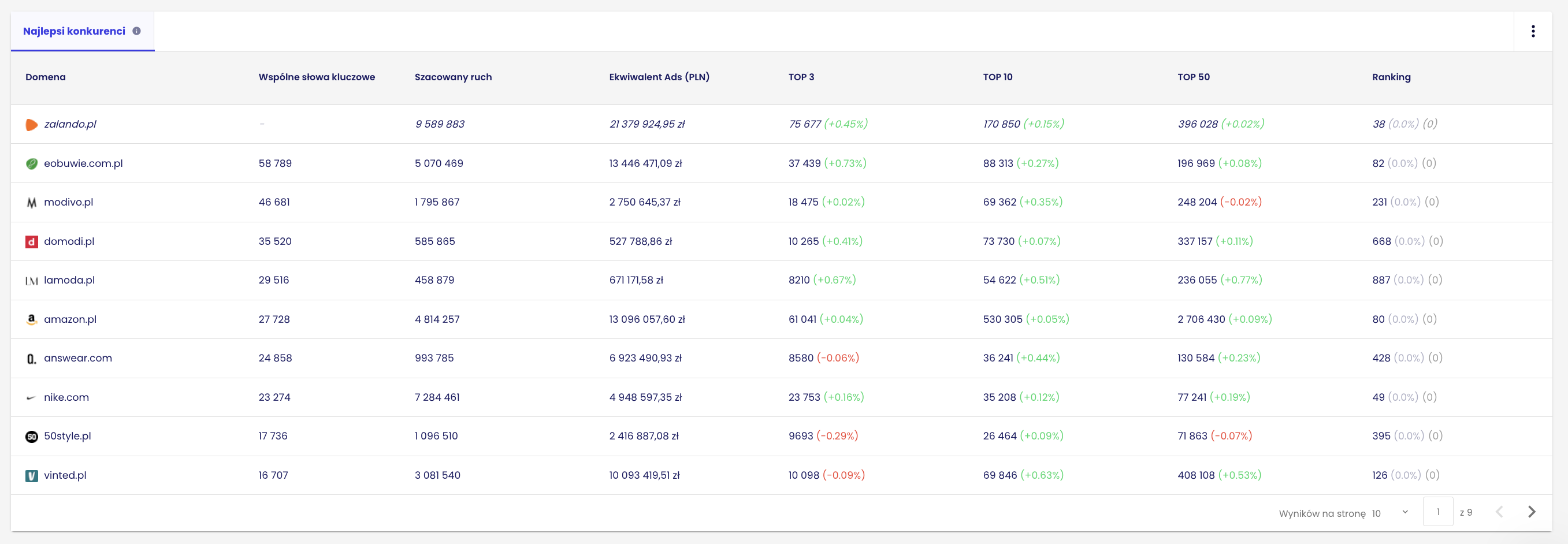1568x544 pixels.
Task: Sort by Szacowany ruch column
Action: click(x=453, y=77)
